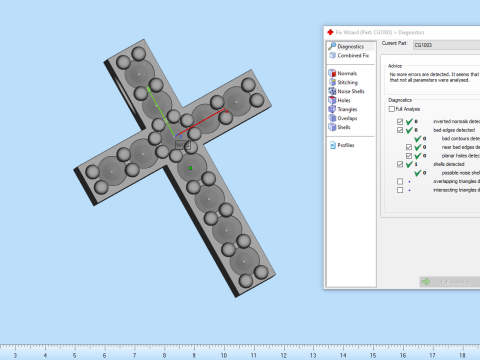
Task: Open the Holes fix icon
Action: coord(332,100)
